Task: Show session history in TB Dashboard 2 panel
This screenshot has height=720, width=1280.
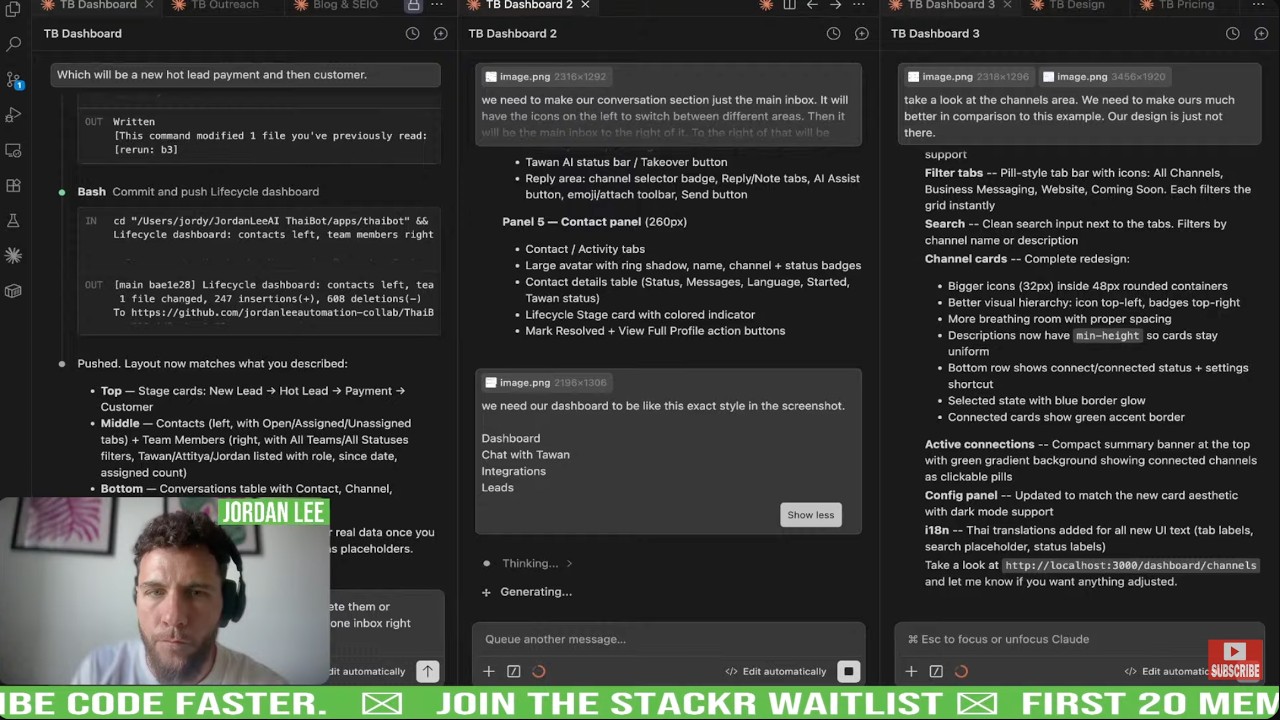Action: (833, 33)
